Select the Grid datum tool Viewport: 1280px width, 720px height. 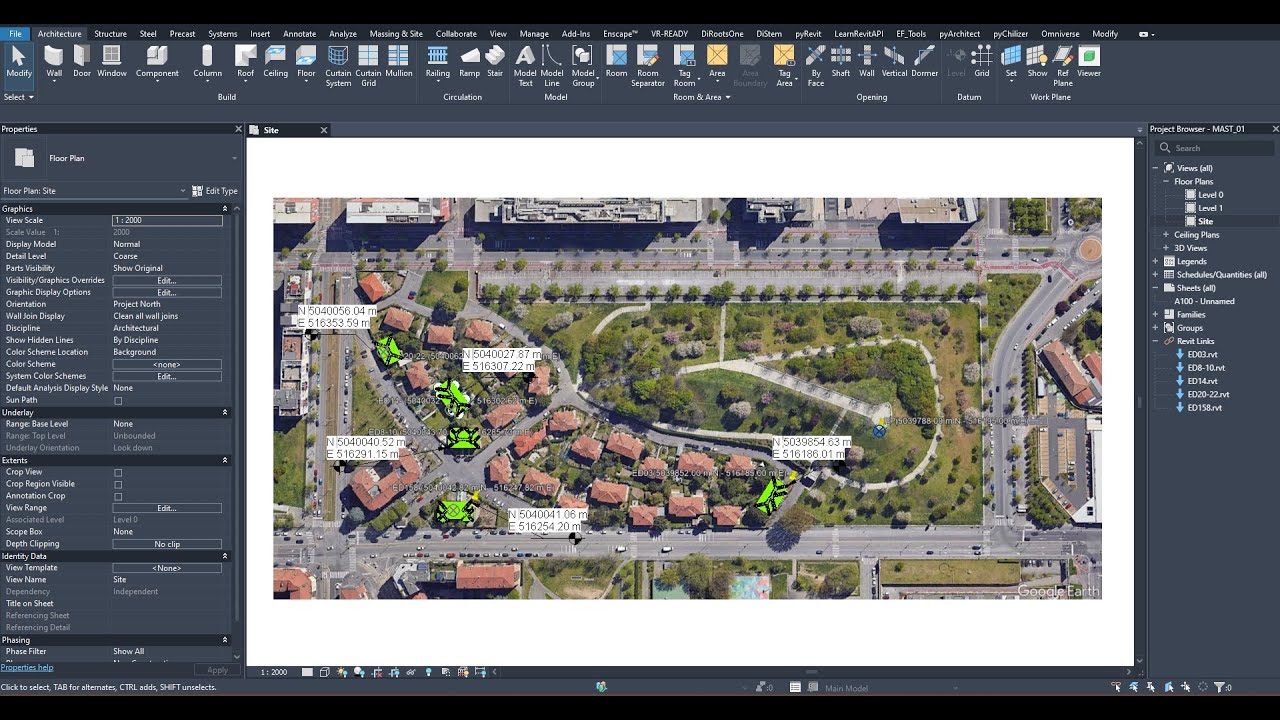coord(982,61)
